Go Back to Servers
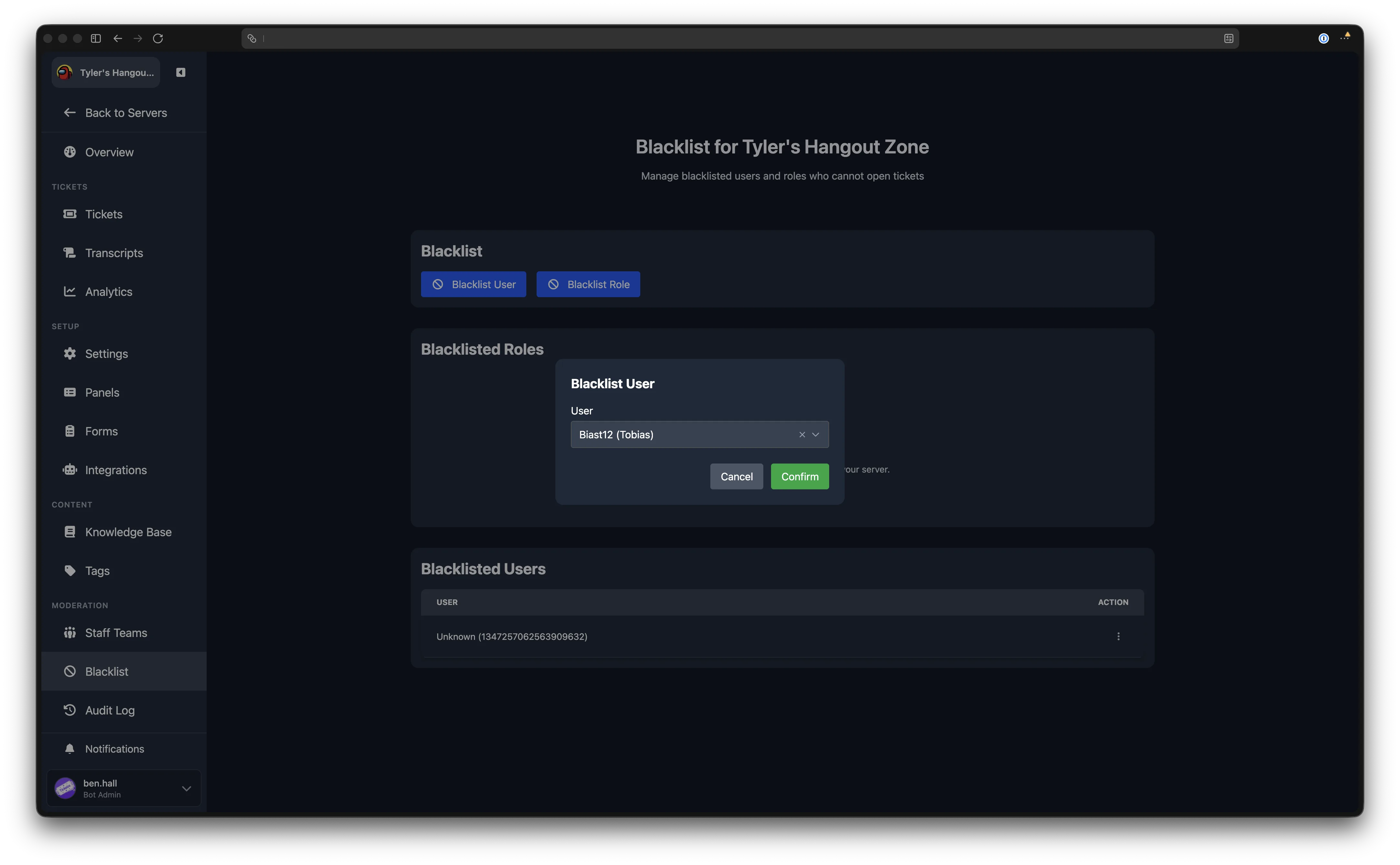This screenshot has width=1400, height=865. click(124, 113)
